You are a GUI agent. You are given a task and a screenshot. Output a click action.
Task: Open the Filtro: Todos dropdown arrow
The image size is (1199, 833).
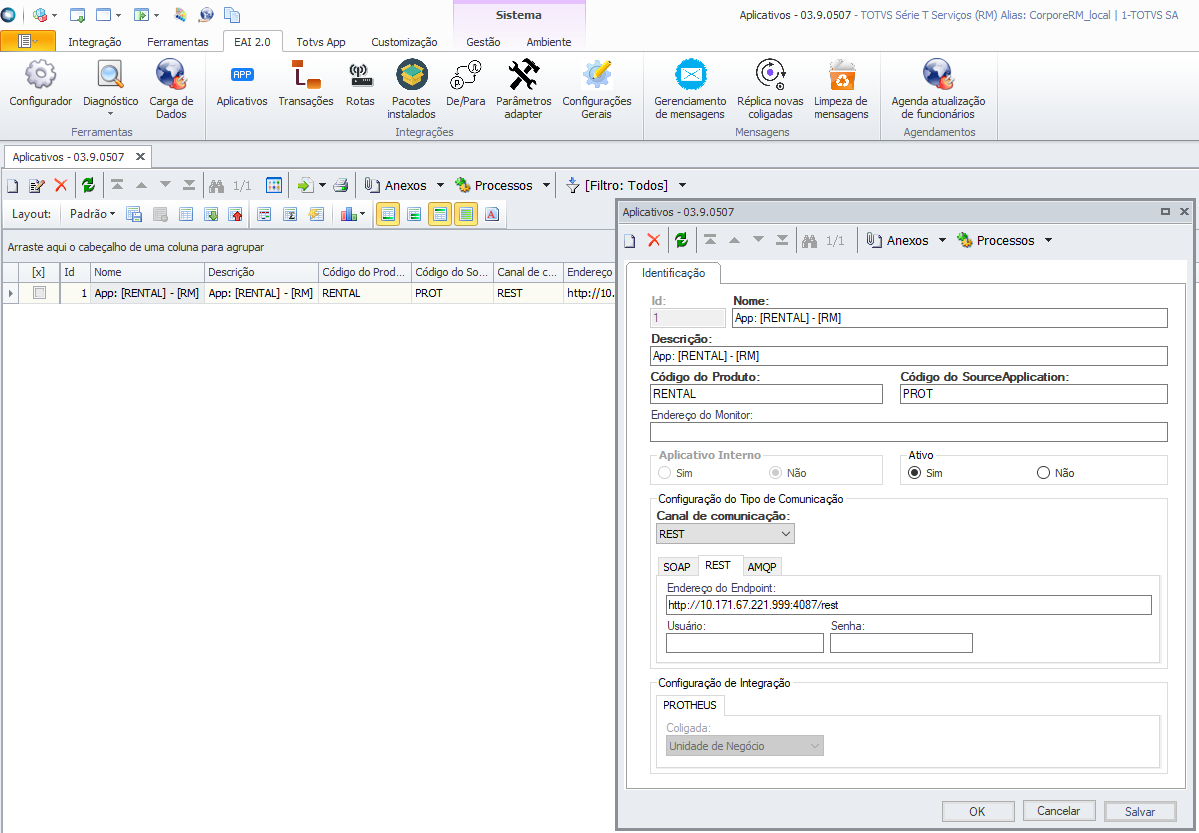coord(682,185)
